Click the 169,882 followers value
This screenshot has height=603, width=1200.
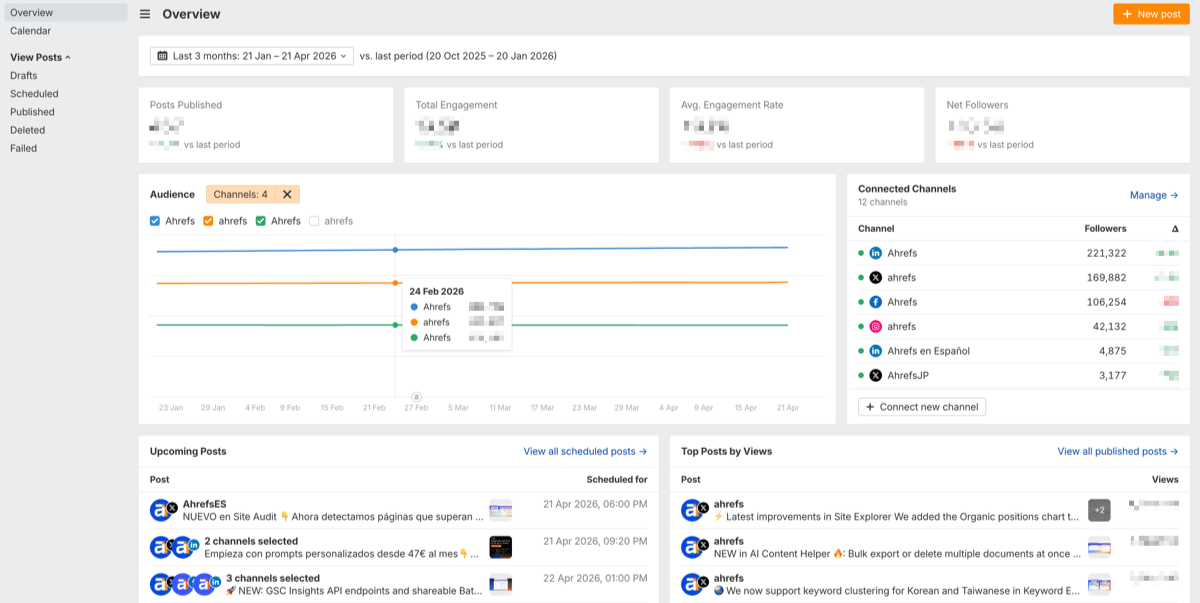click(x=1107, y=277)
